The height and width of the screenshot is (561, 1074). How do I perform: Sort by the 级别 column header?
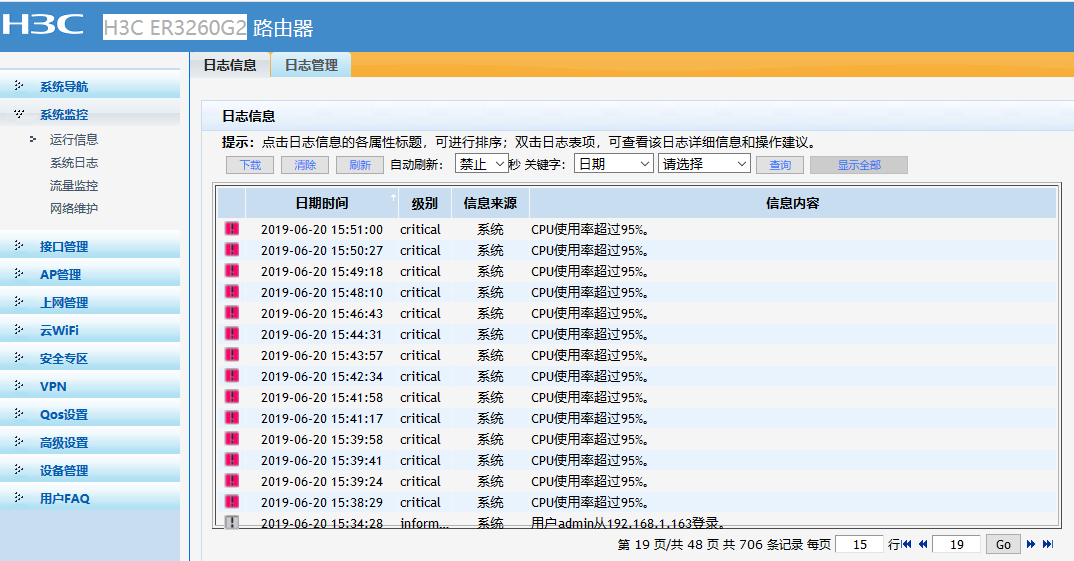point(425,203)
